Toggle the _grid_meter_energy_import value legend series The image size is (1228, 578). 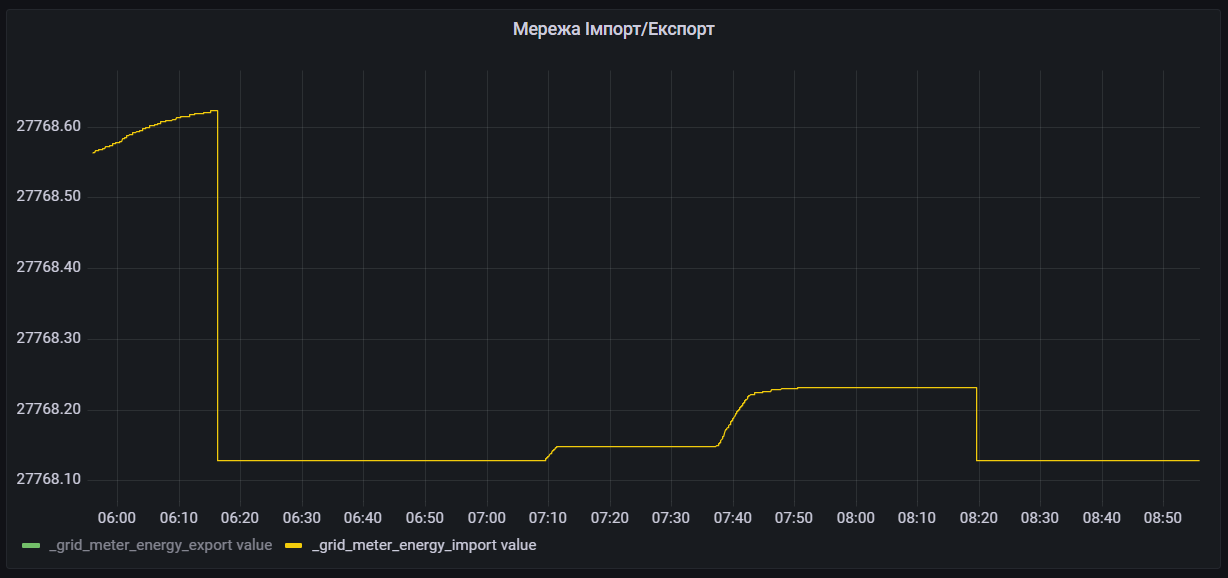tap(424, 545)
